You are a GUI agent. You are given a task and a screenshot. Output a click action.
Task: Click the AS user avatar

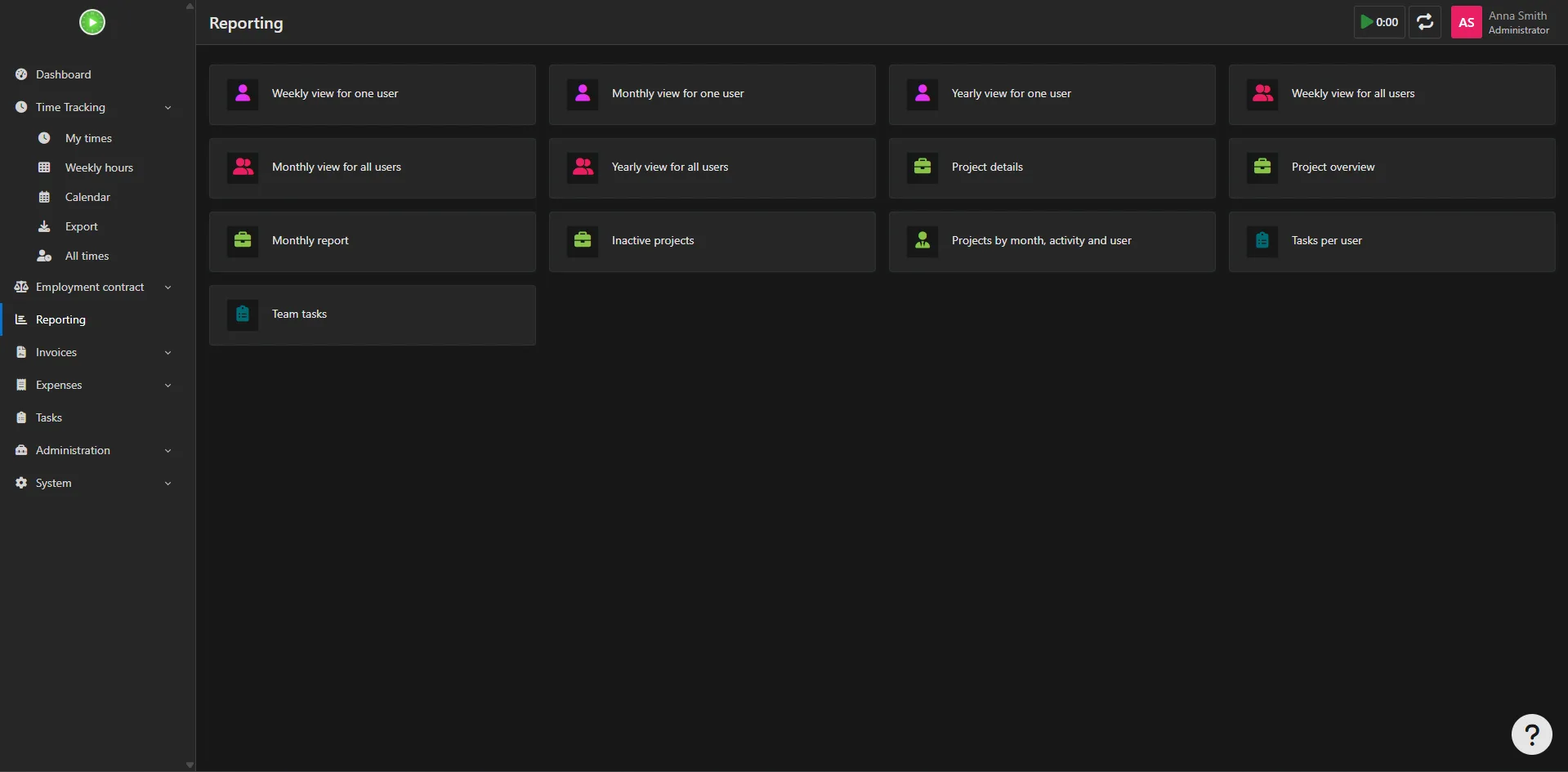click(x=1467, y=22)
